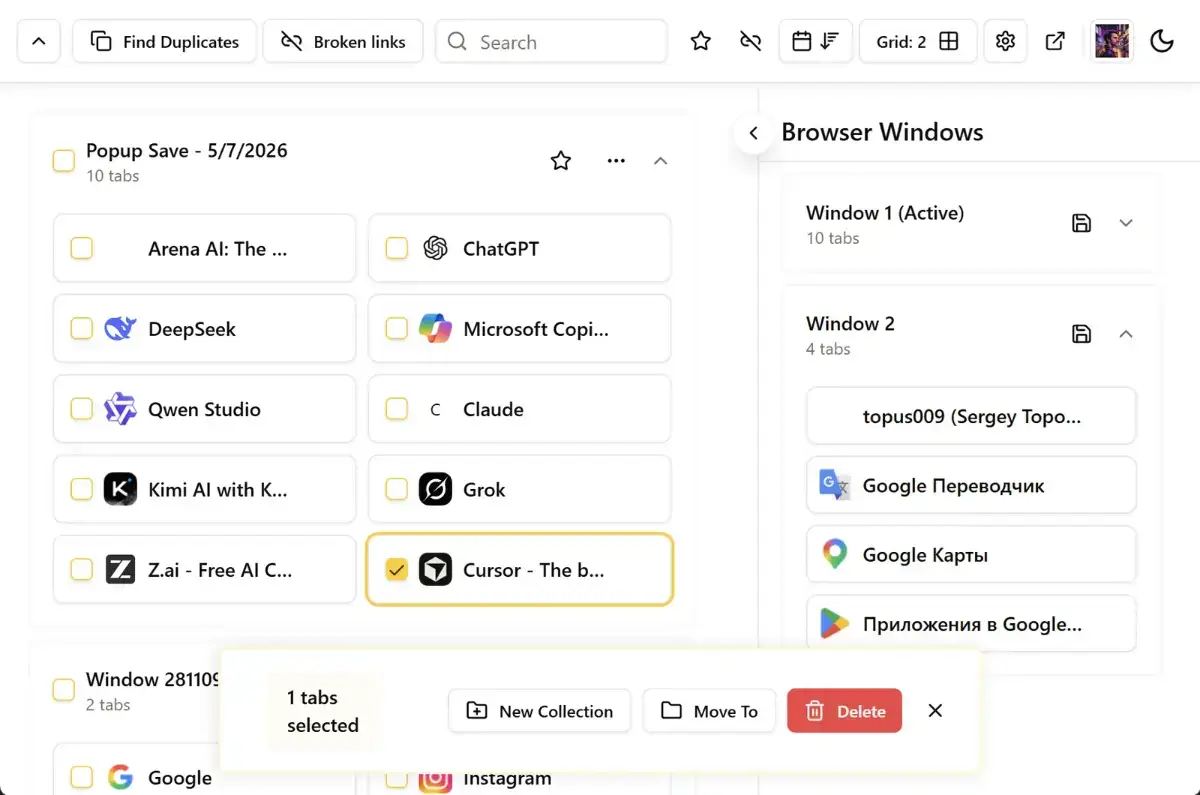The image size is (1200, 795).
Task: Click the DeepSeek whale icon
Action: pos(120,328)
